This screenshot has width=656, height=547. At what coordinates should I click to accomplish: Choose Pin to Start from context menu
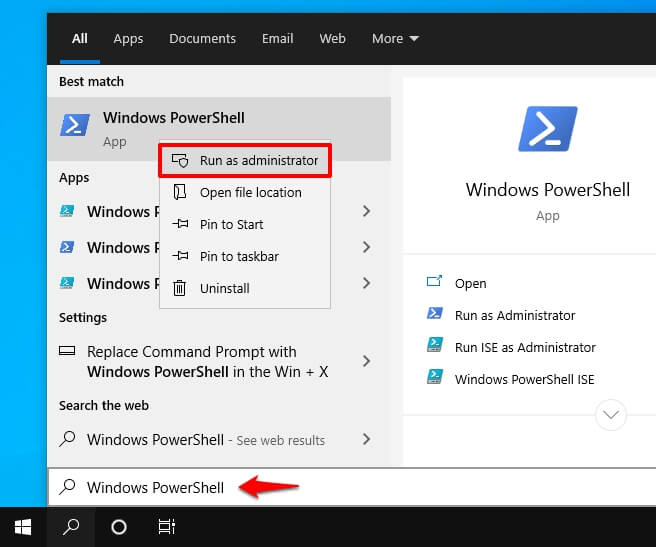[245, 224]
